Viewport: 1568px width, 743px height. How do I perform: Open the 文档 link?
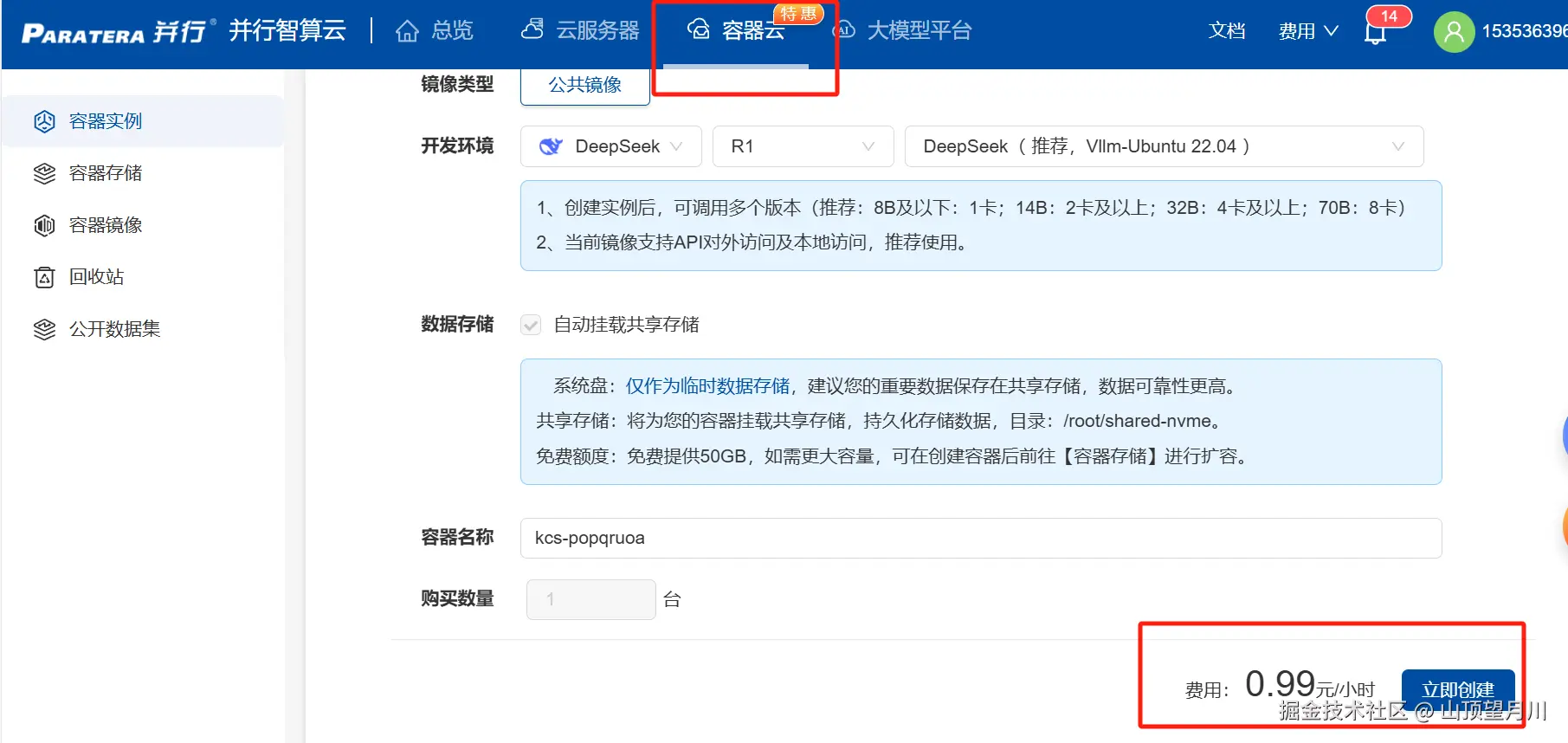point(1227,31)
